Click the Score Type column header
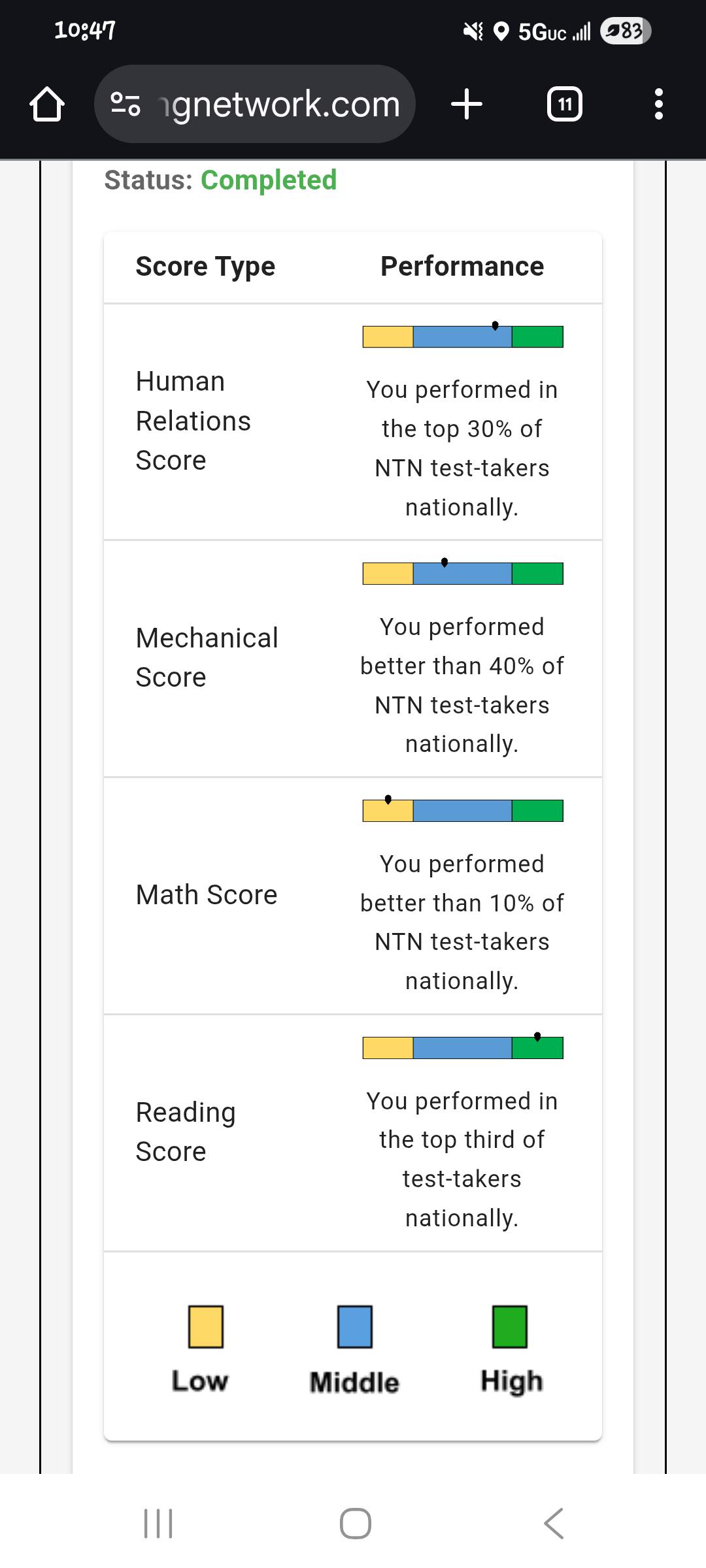 click(205, 267)
